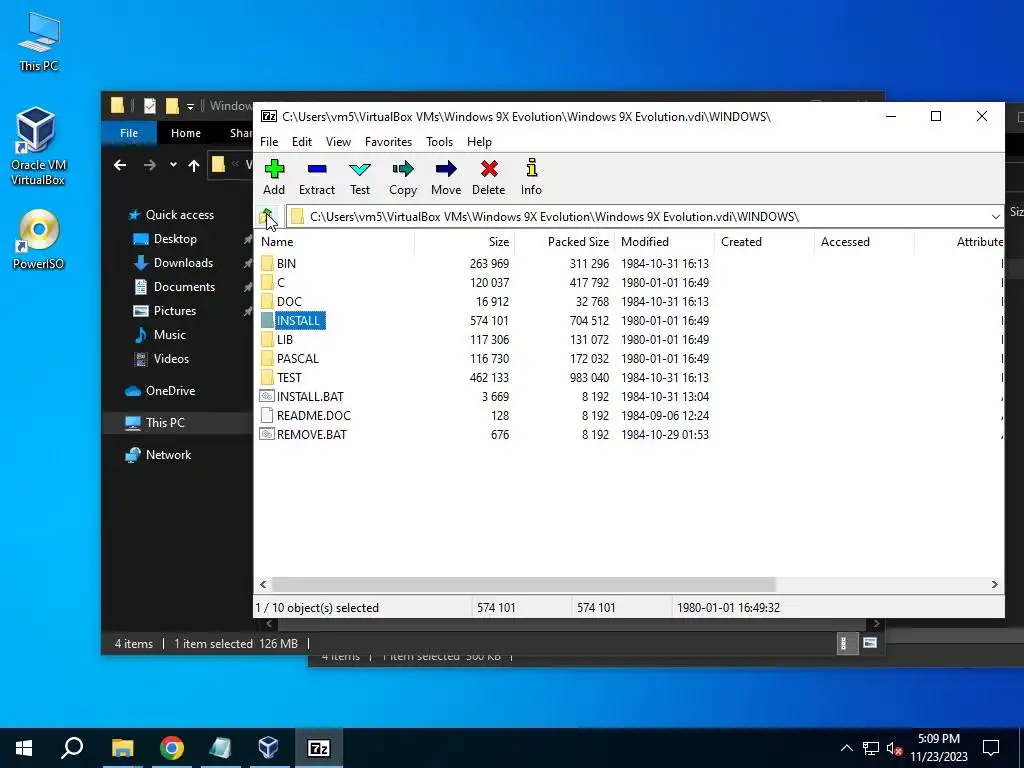Viewport: 1024px width, 768px height.
Task: Open Chrome from the taskbar
Action: click(171, 748)
